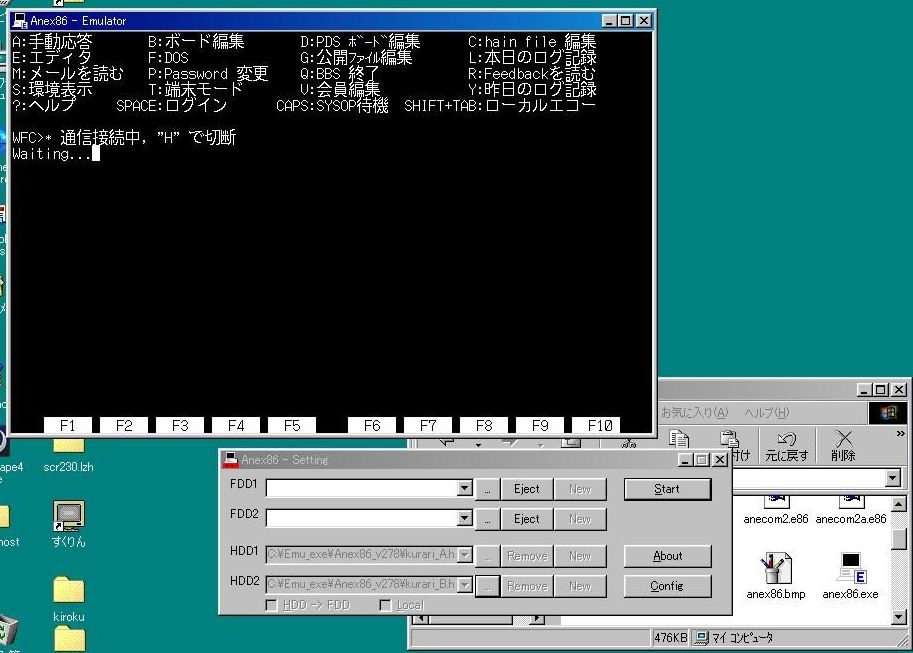Click the F8 function key label
The height and width of the screenshot is (653, 913).
(x=484, y=425)
